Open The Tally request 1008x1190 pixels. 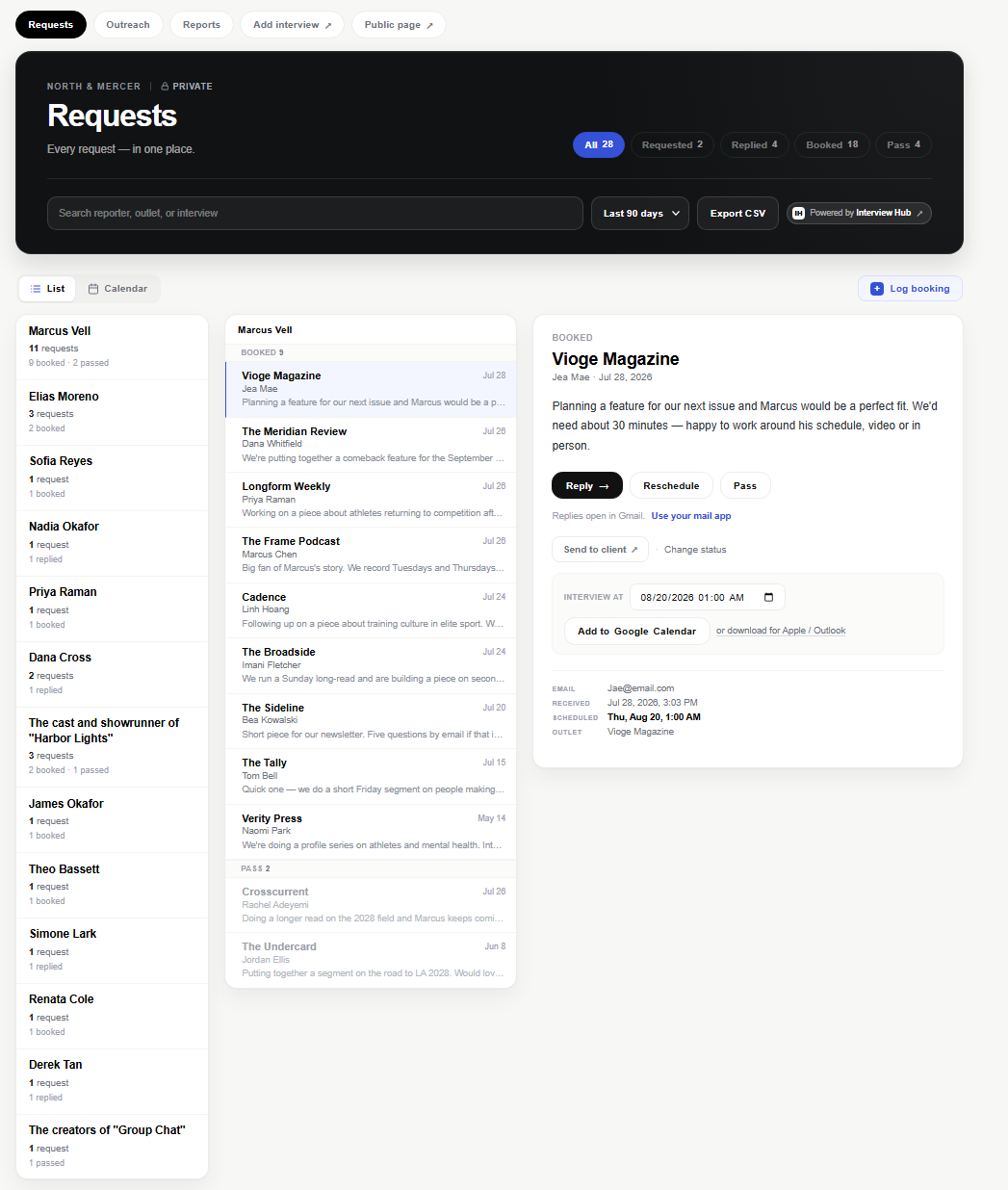(371, 776)
